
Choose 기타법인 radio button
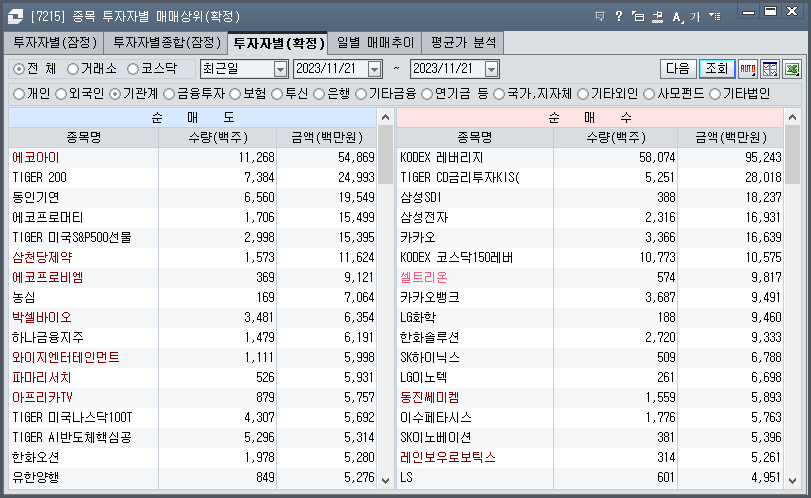pos(715,94)
